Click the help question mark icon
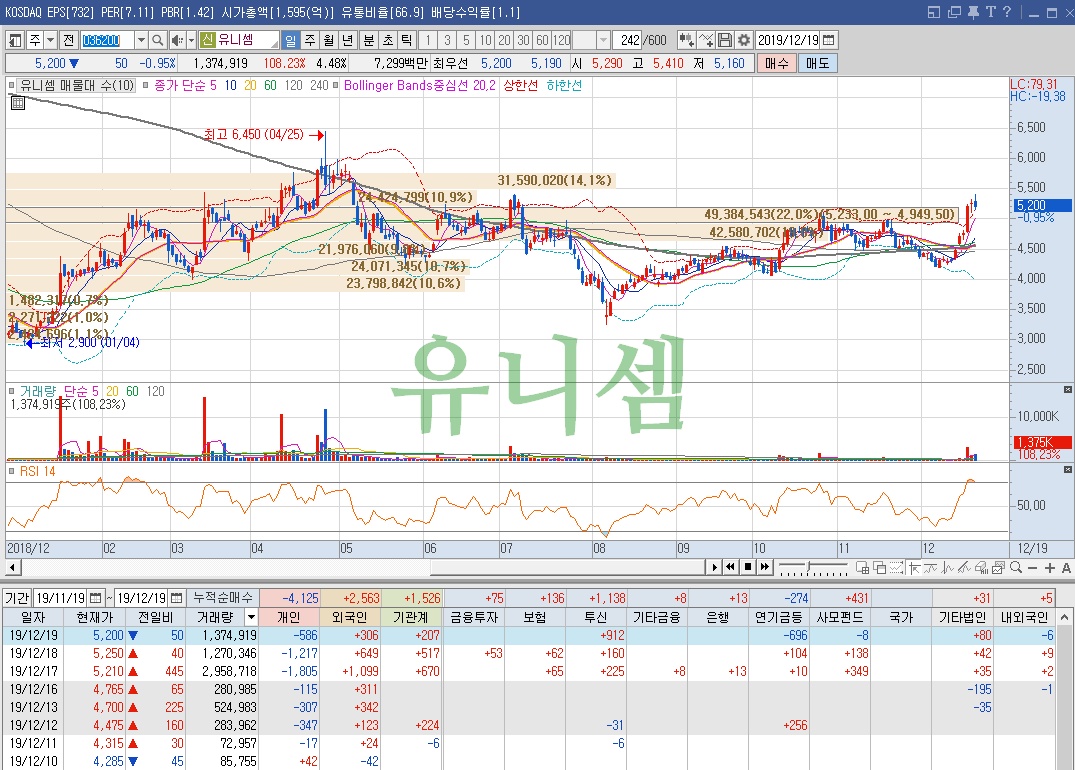This screenshot has width=1075, height=770. [1007, 12]
